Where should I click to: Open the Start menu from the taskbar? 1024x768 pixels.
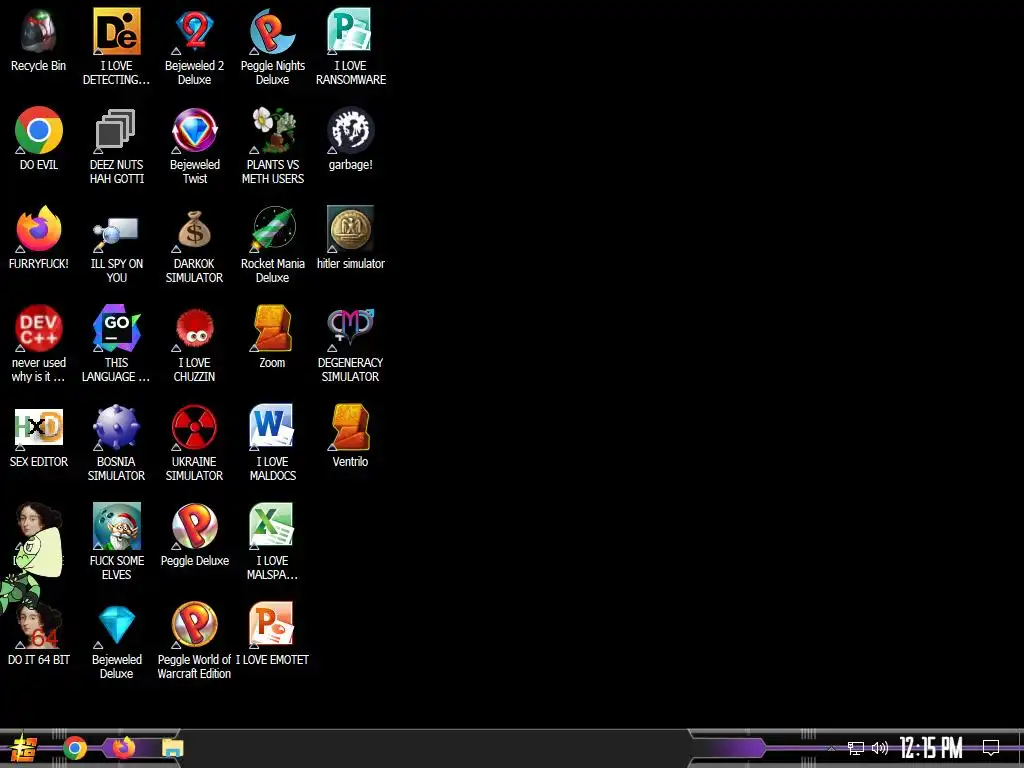(x=23, y=749)
